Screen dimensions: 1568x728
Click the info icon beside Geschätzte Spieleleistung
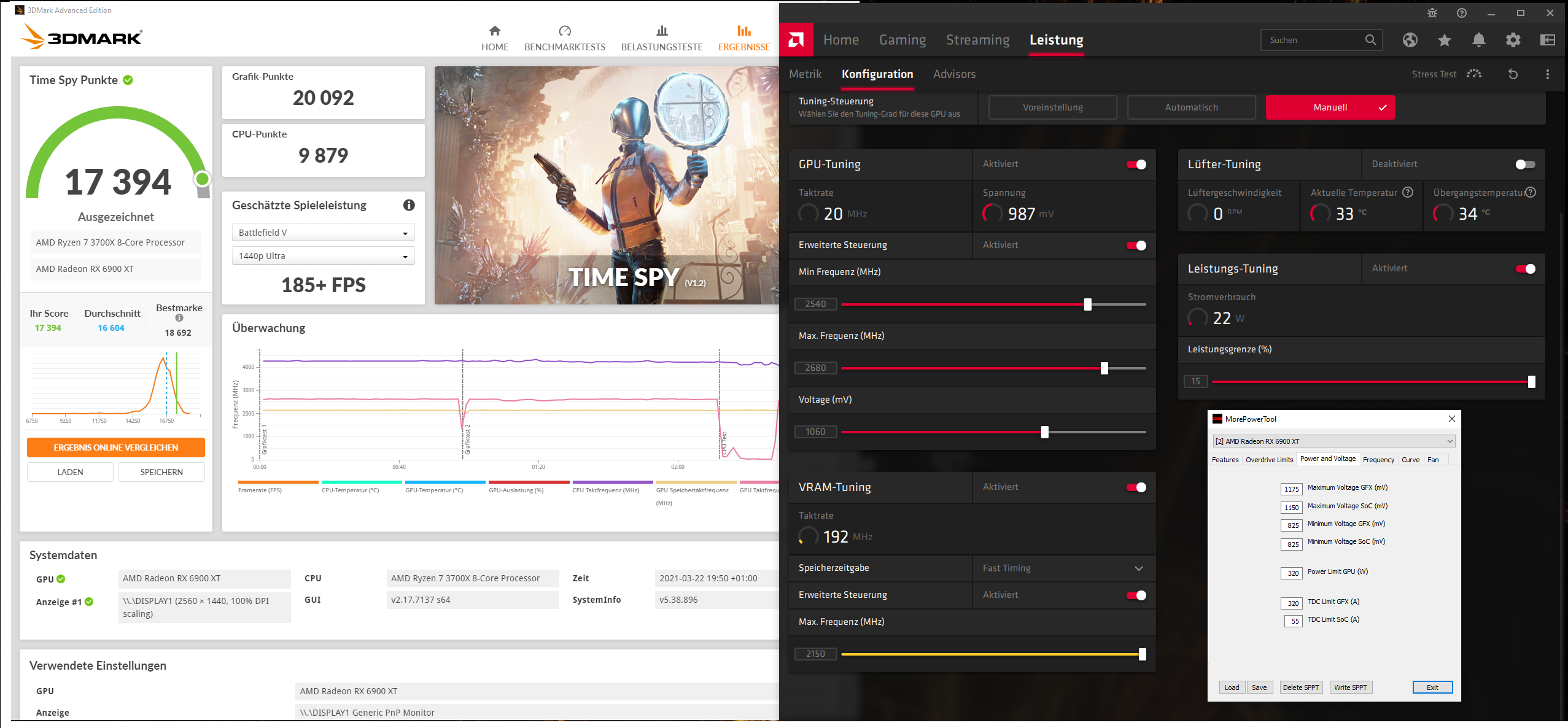(409, 205)
